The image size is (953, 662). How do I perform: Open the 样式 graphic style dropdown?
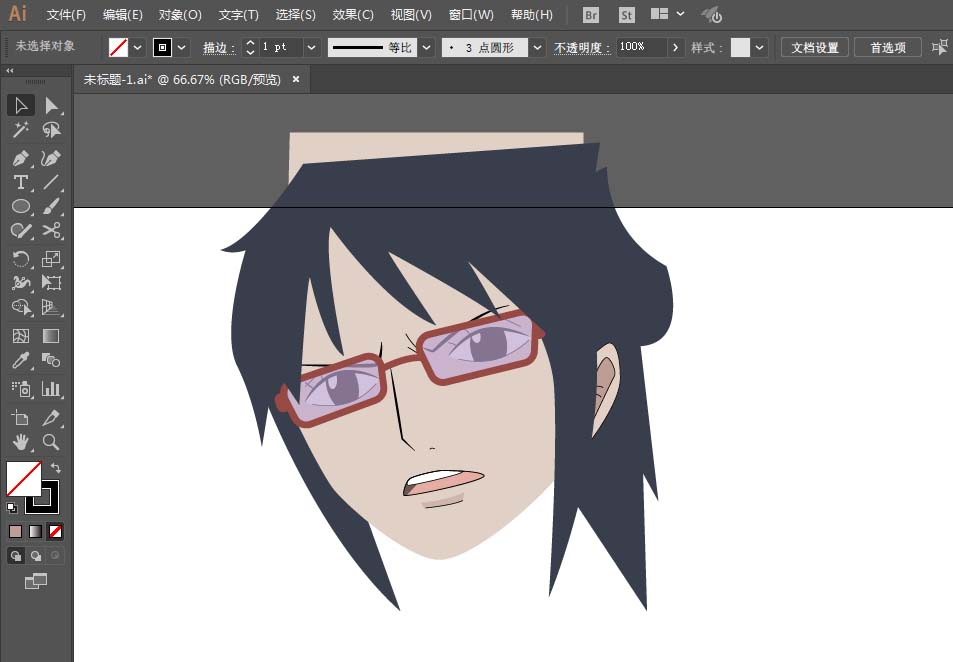tap(760, 47)
